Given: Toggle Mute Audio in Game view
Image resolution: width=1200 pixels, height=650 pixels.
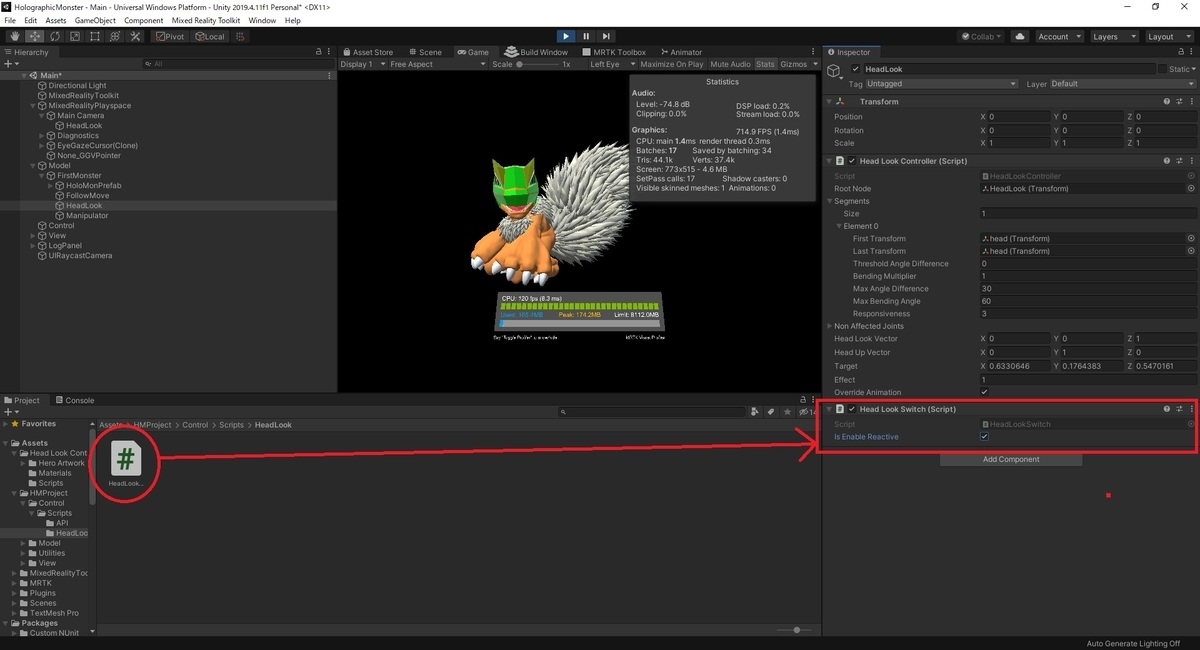Looking at the screenshot, I should (x=730, y=64).
